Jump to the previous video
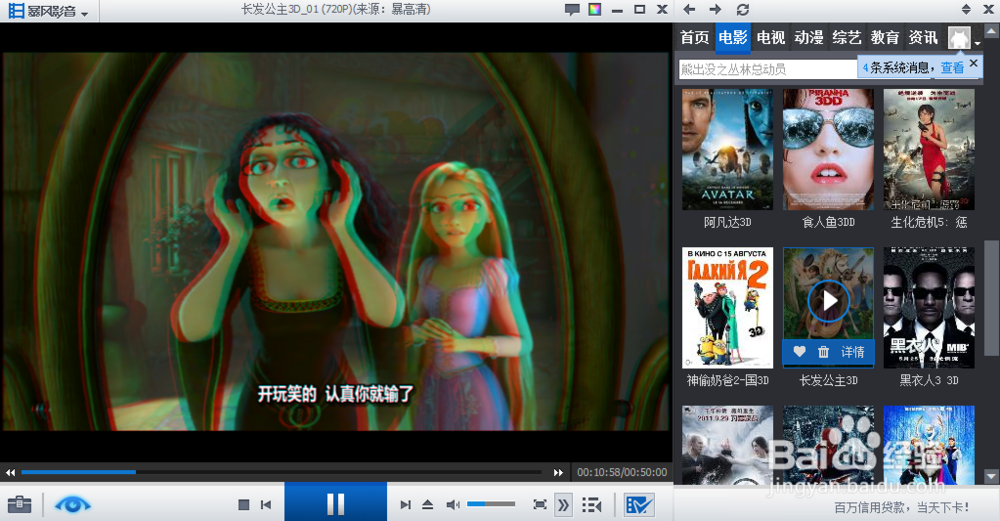Image resolution: width=1000 pixels, height=521 pixels. tap(266, 505)
